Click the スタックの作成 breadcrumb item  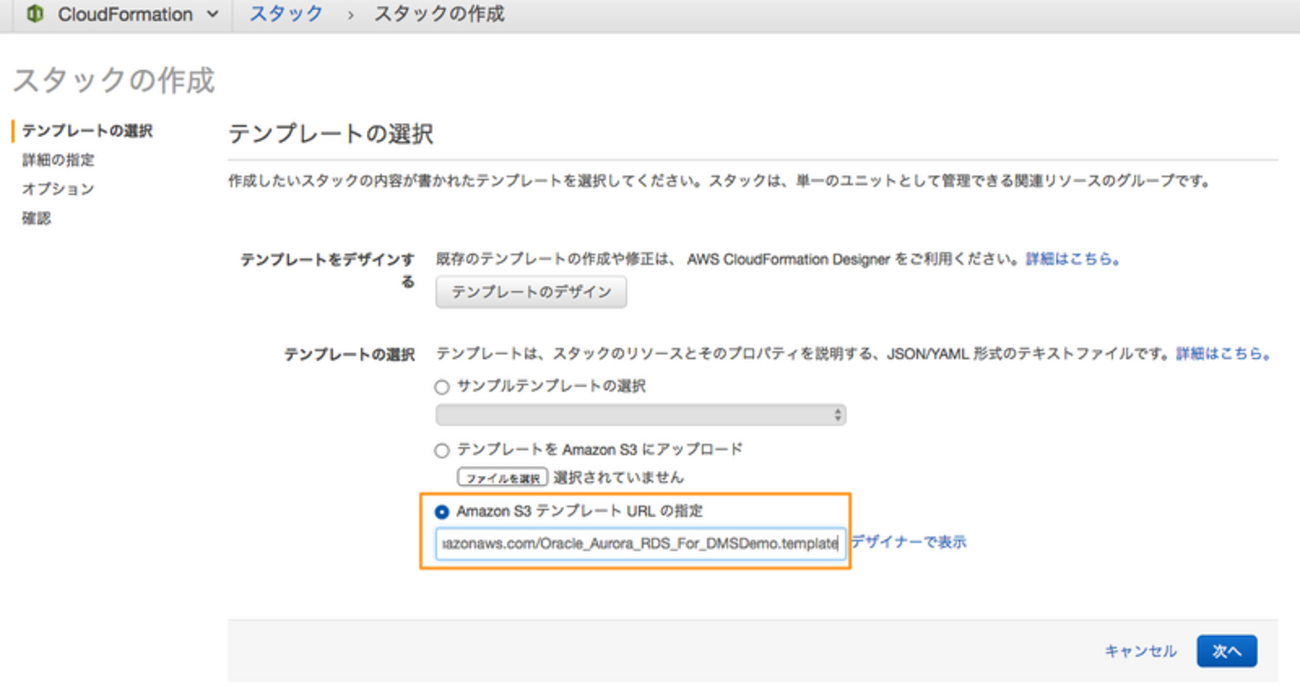tap(439, 14)
